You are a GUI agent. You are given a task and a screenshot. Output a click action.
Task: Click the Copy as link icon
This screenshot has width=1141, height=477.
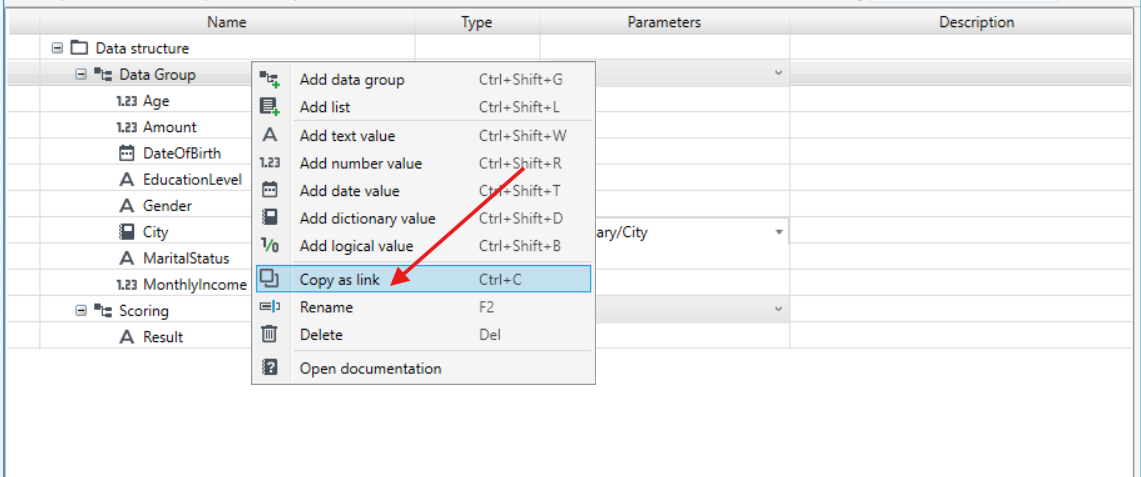coord(269,278)
